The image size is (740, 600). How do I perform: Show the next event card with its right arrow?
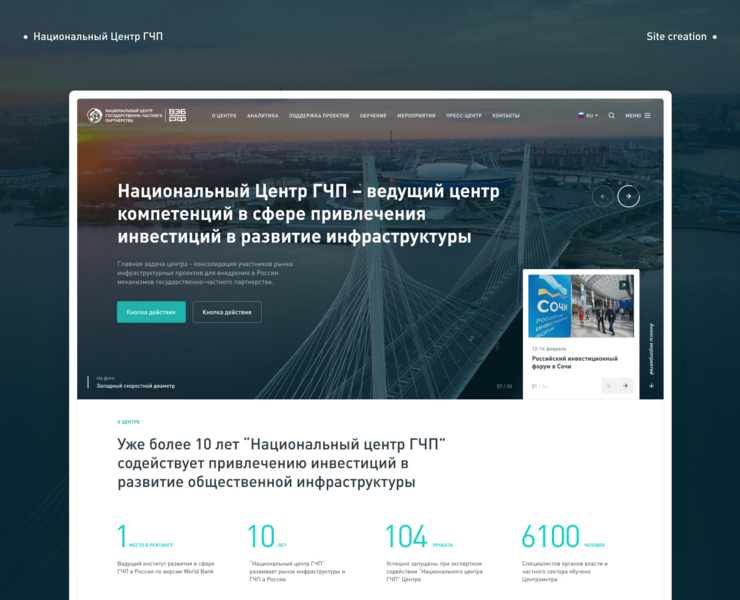click(x=625, y=386)
